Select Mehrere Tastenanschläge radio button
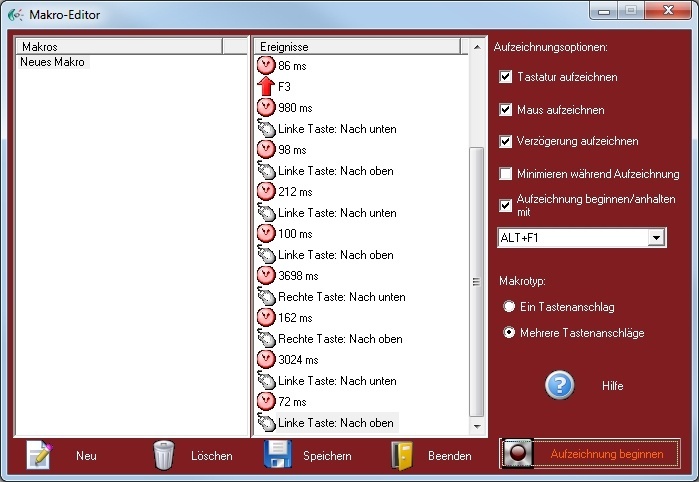 click(x=509, y=332)
